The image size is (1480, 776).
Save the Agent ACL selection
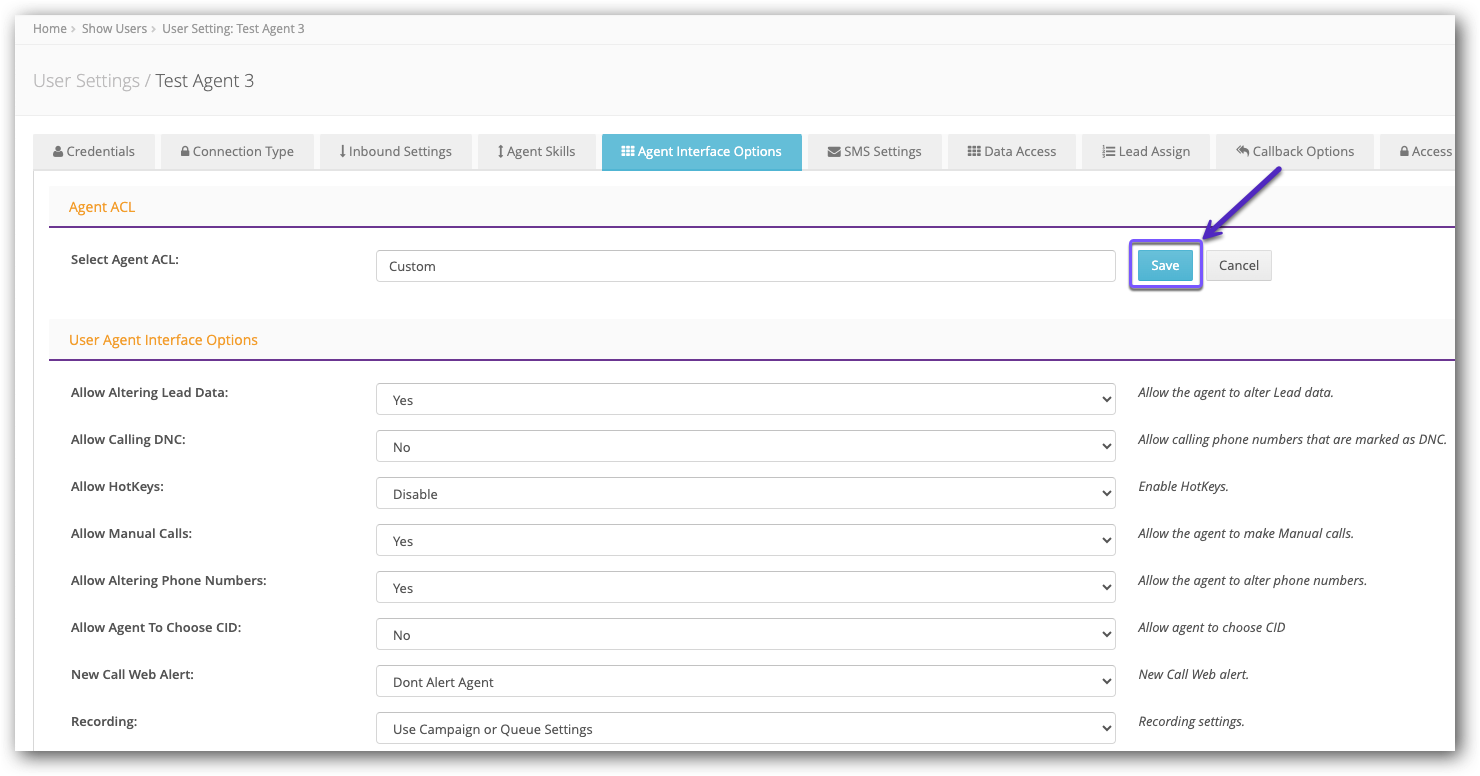coord(1164,265)
